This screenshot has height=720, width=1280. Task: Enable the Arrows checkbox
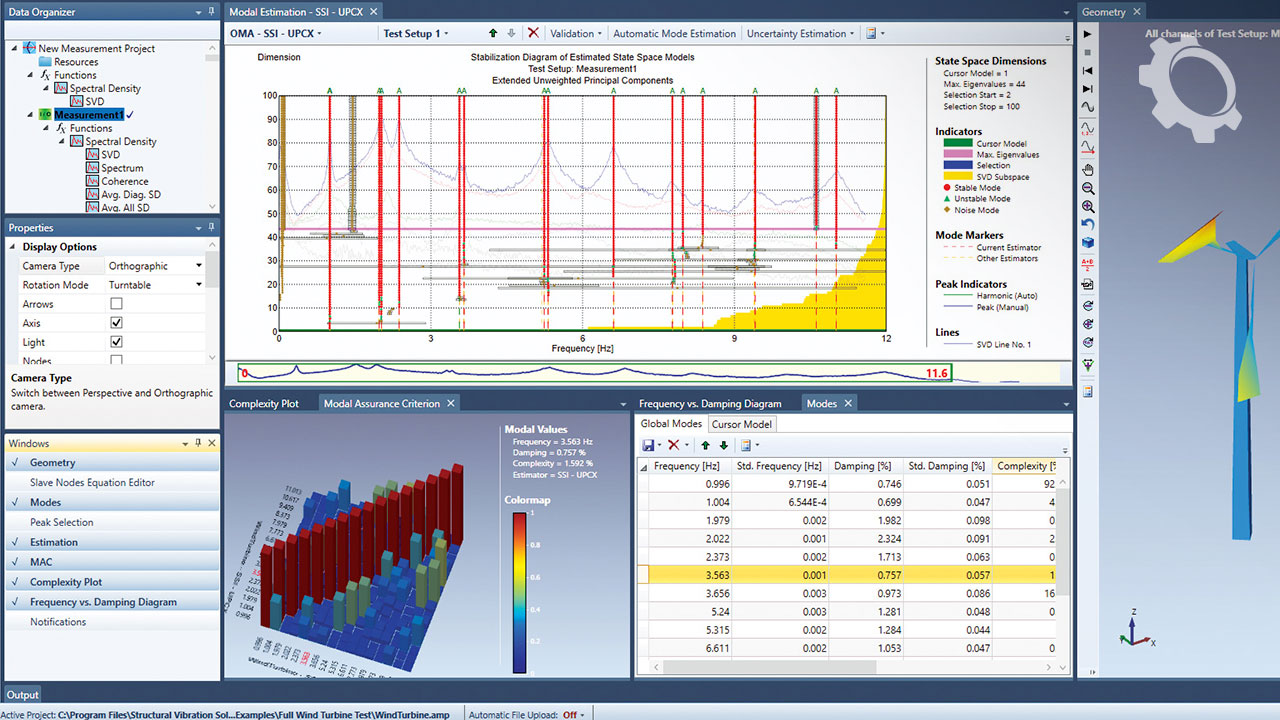[x=116, y=304]
